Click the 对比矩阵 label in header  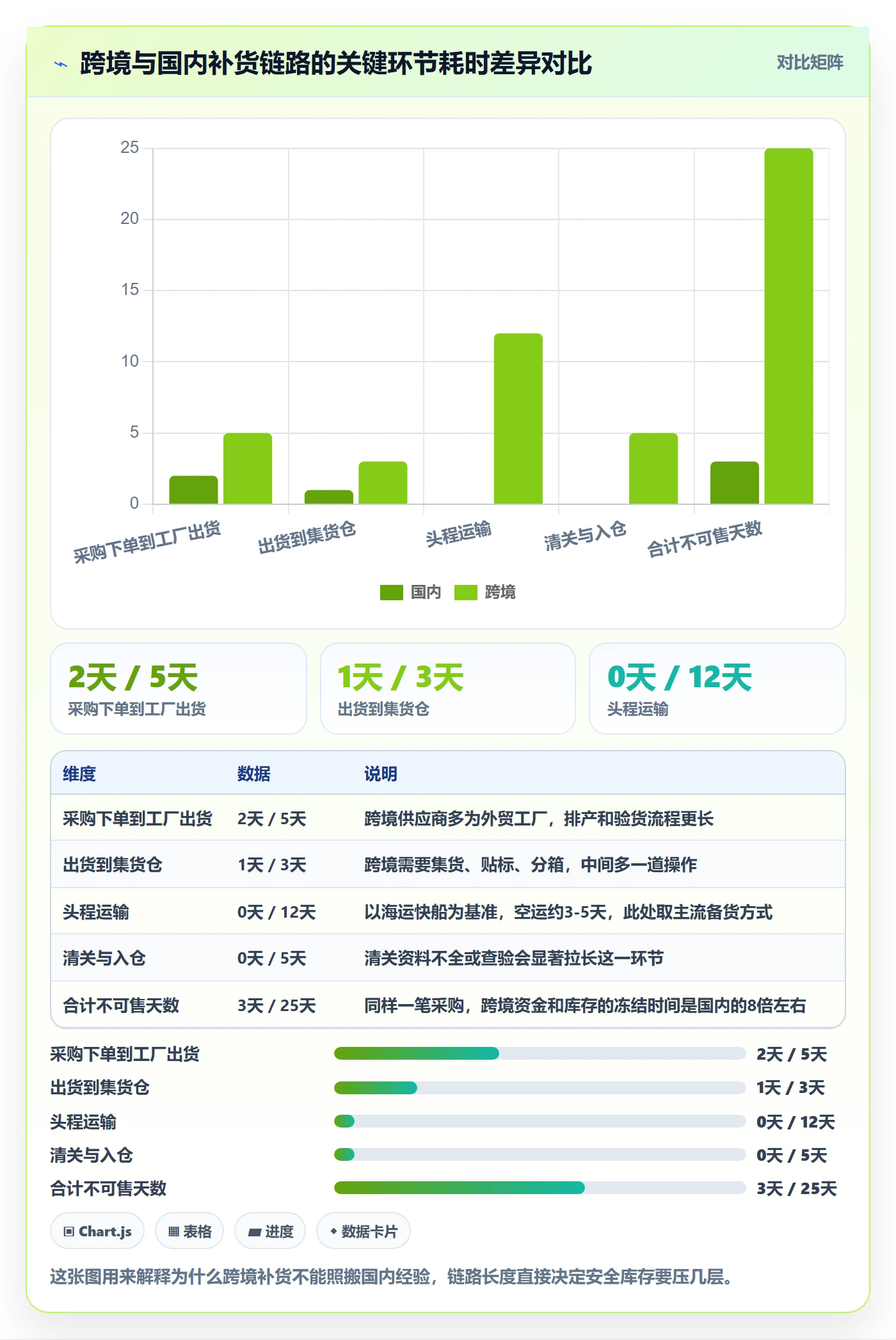pyautogui.click(x=810, y=63)
